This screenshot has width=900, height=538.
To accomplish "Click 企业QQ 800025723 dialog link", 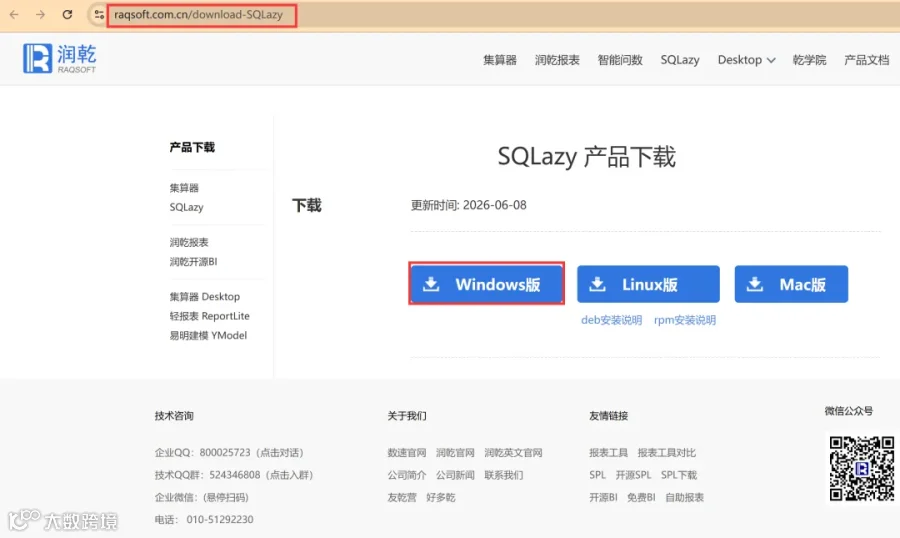I will [x=229, y=452].
